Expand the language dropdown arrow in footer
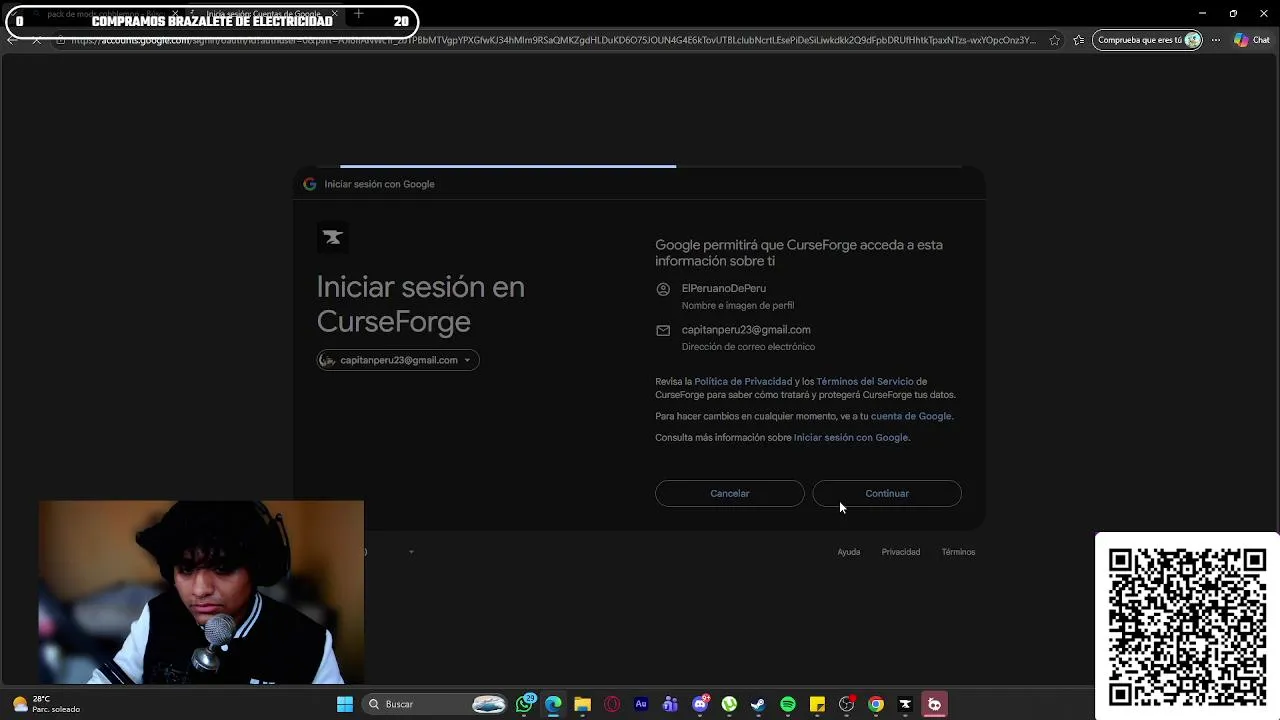The image size is (1280, 720). [x=411, y=552]
